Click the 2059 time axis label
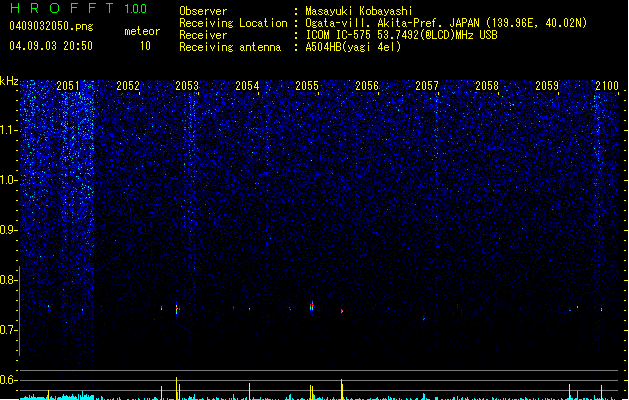 pyautogui.click(x=547, y=86)
